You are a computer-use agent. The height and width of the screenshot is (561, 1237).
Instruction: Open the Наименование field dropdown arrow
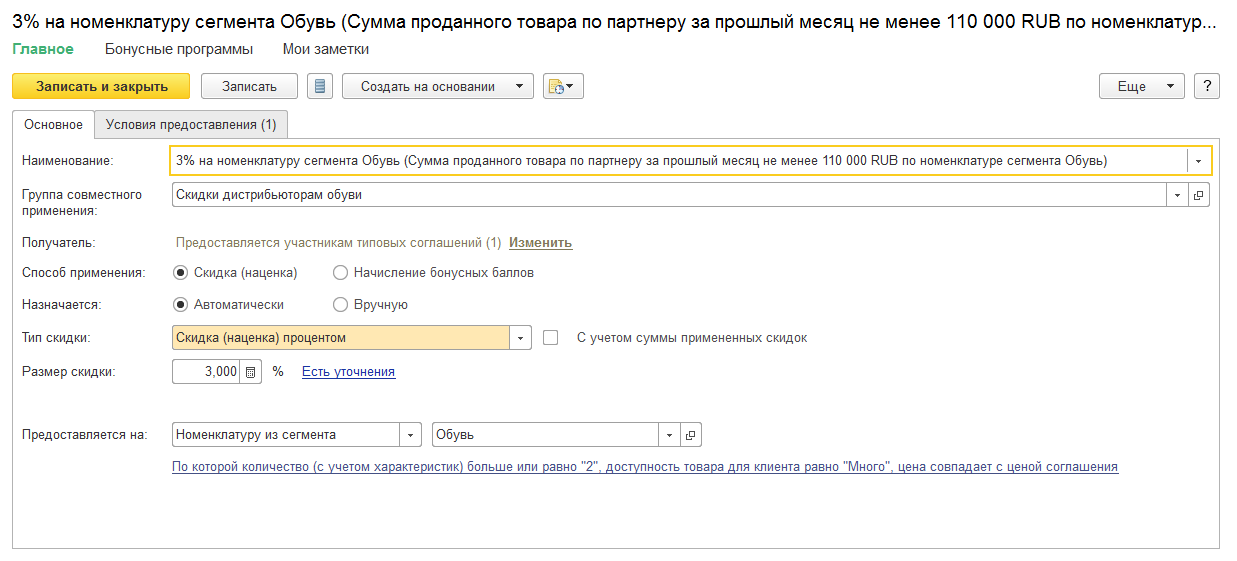point(1198,161)
